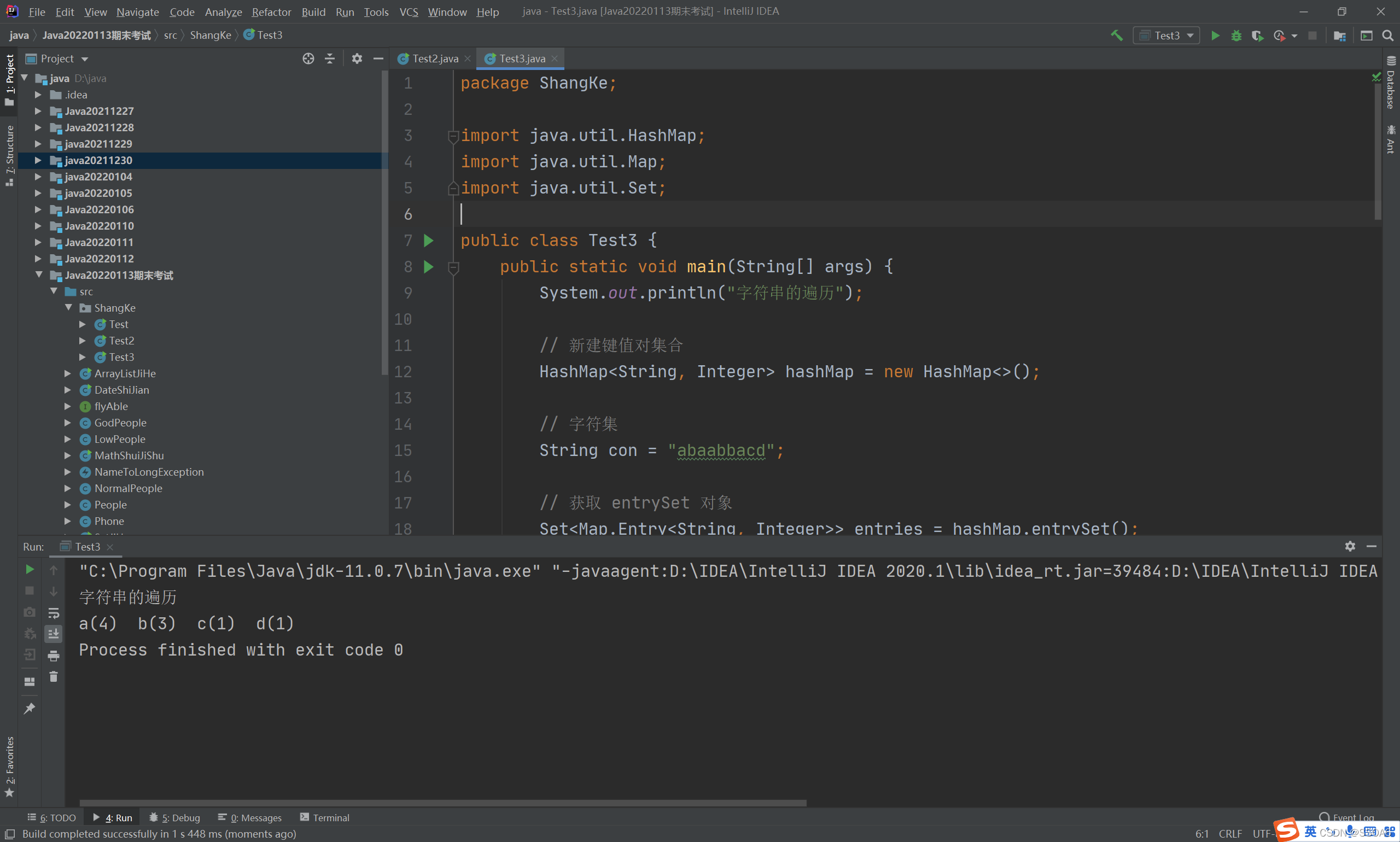Expand the java20211230 module
Screen dimensions: 1400x842
click(38, 160)
